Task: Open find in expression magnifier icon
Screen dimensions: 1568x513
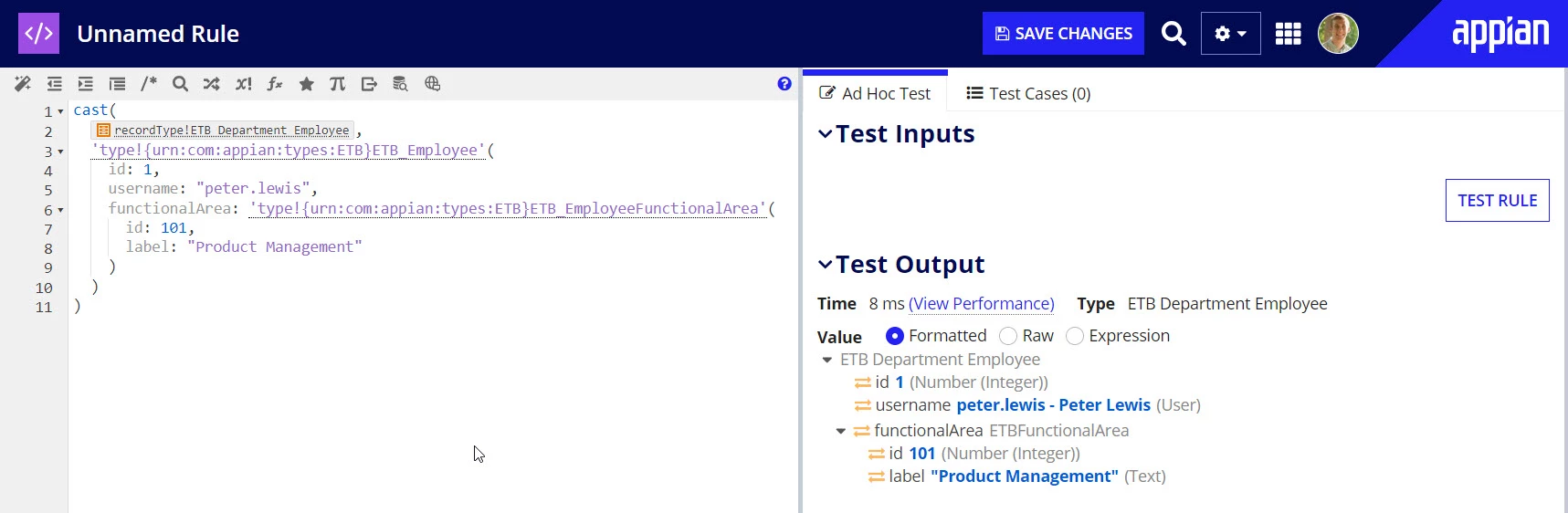Action: click(180, 84)
